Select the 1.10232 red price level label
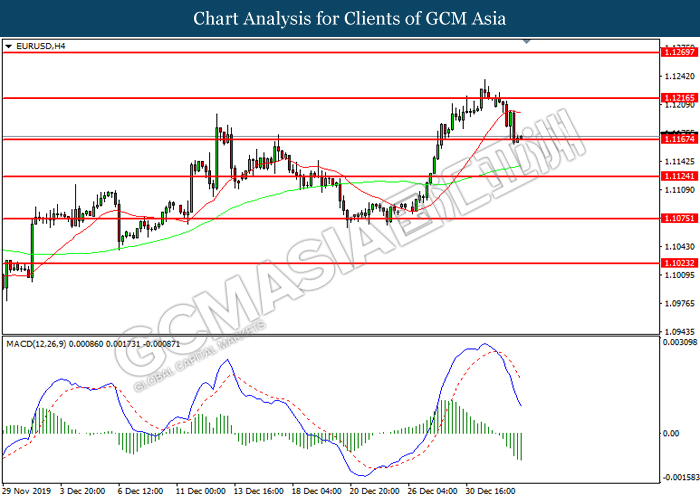The image size is (700, 500). 679,263
